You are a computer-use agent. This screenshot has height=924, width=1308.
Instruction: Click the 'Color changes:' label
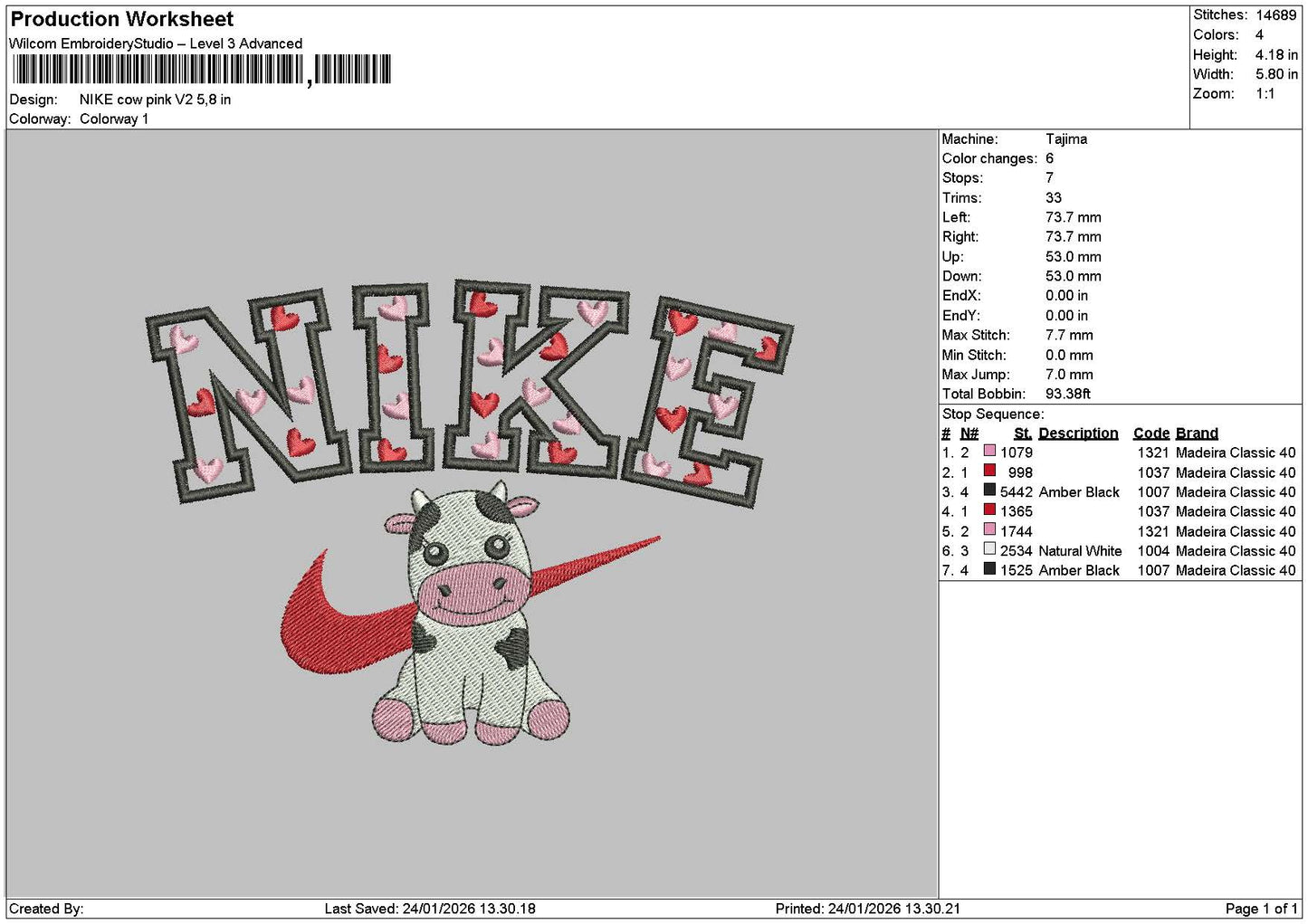(x=989, y=158)
